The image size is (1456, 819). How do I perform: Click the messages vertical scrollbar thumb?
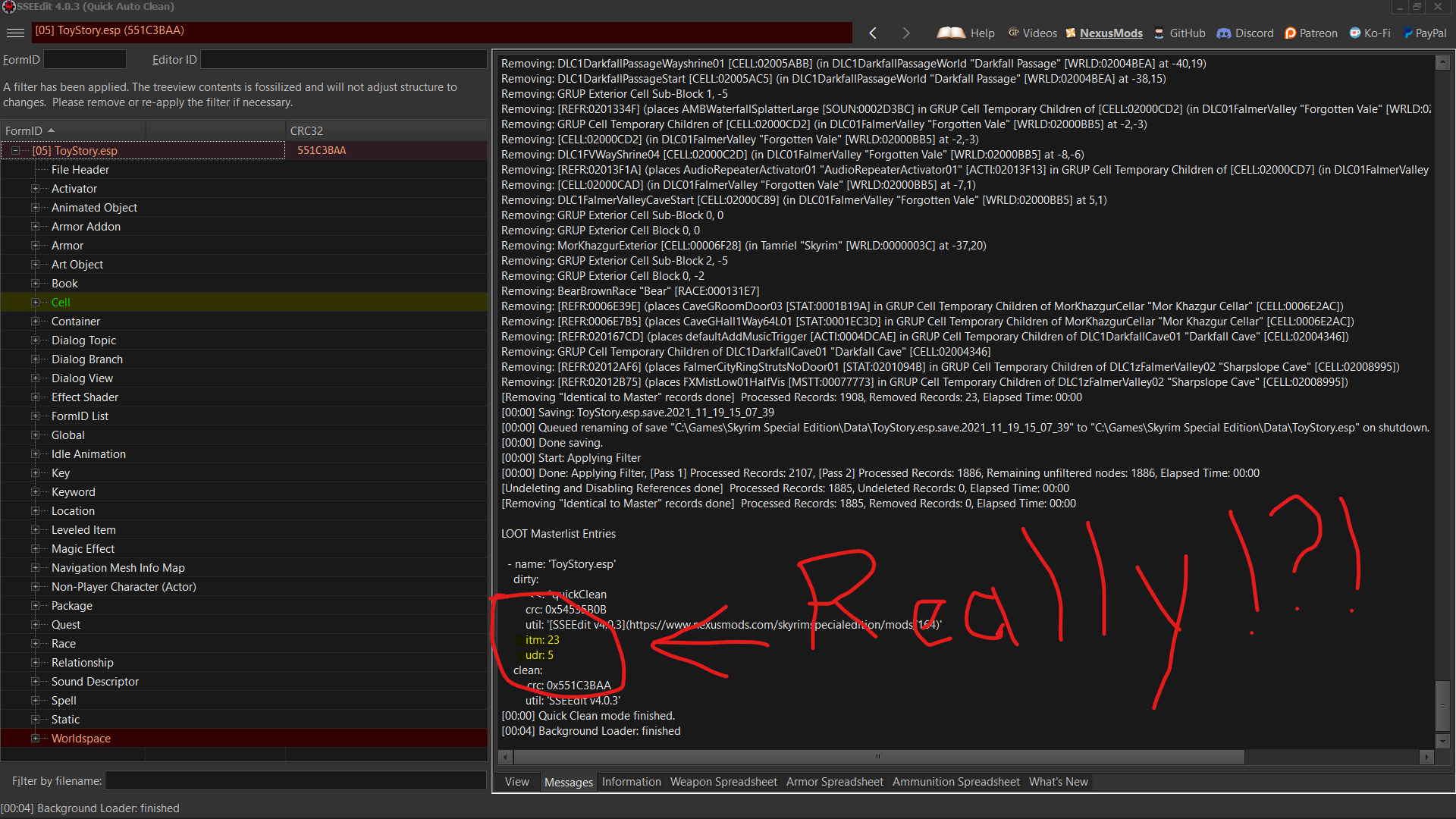point(1442,706)
